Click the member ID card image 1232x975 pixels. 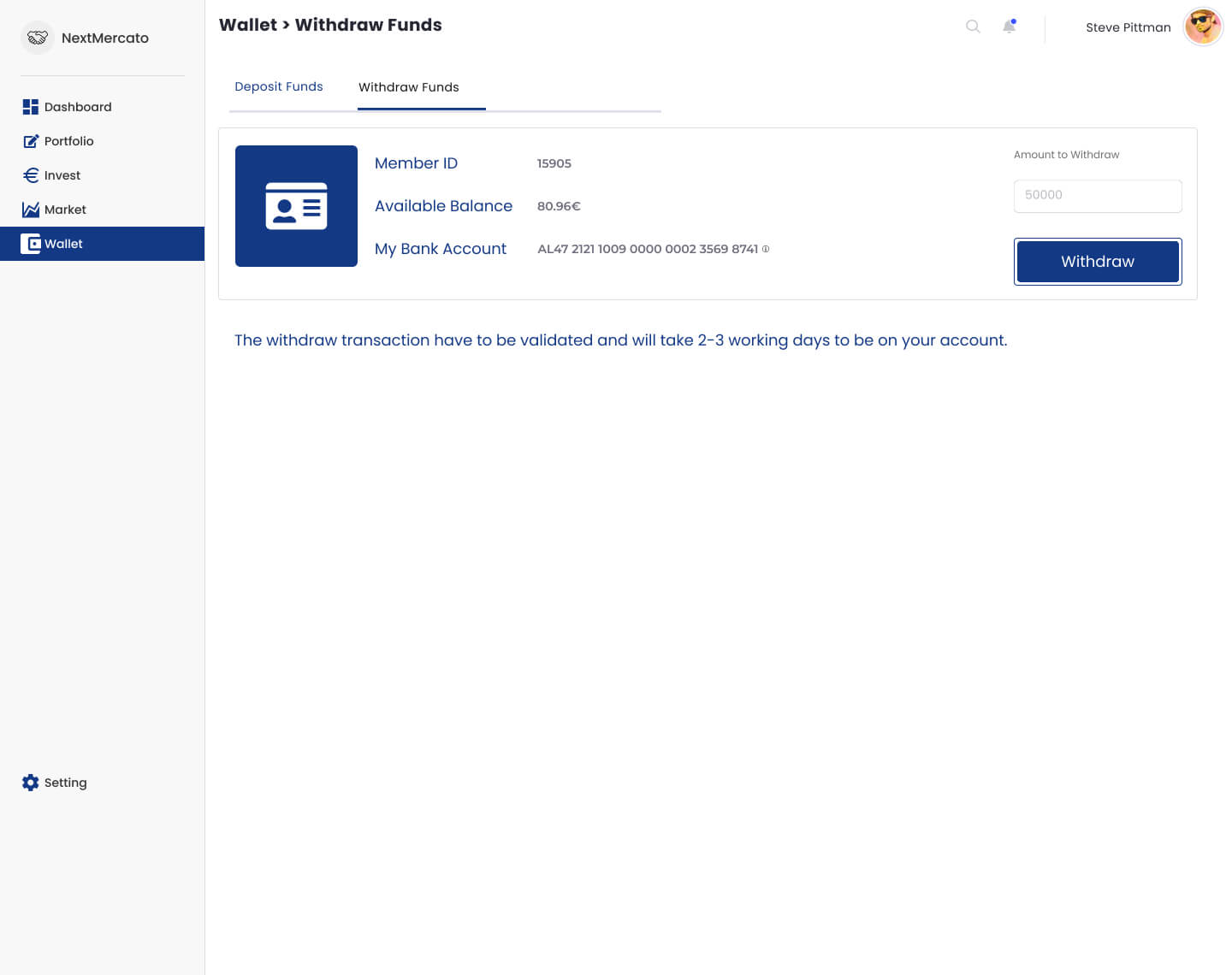[x=296, y=206]
